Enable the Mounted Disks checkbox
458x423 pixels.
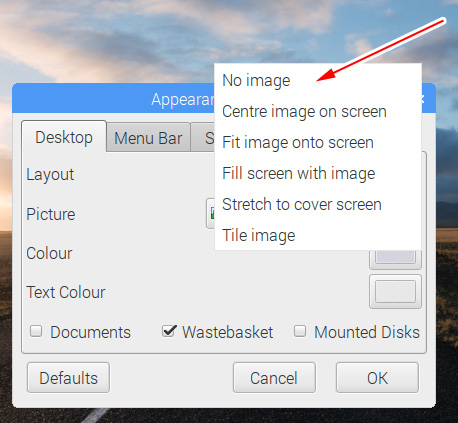click(x=300, y=331)
